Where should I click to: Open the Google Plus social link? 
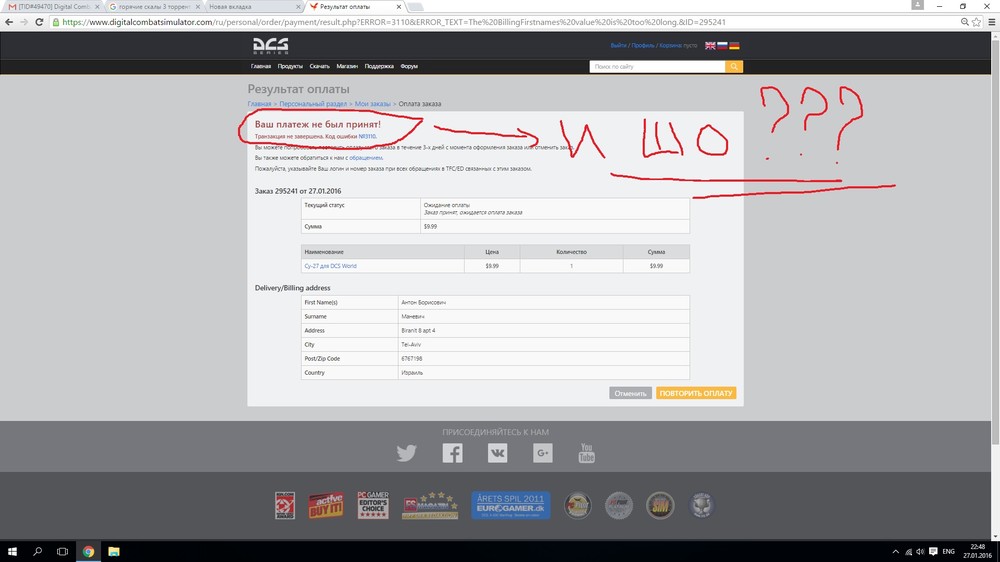pos(543,453)
